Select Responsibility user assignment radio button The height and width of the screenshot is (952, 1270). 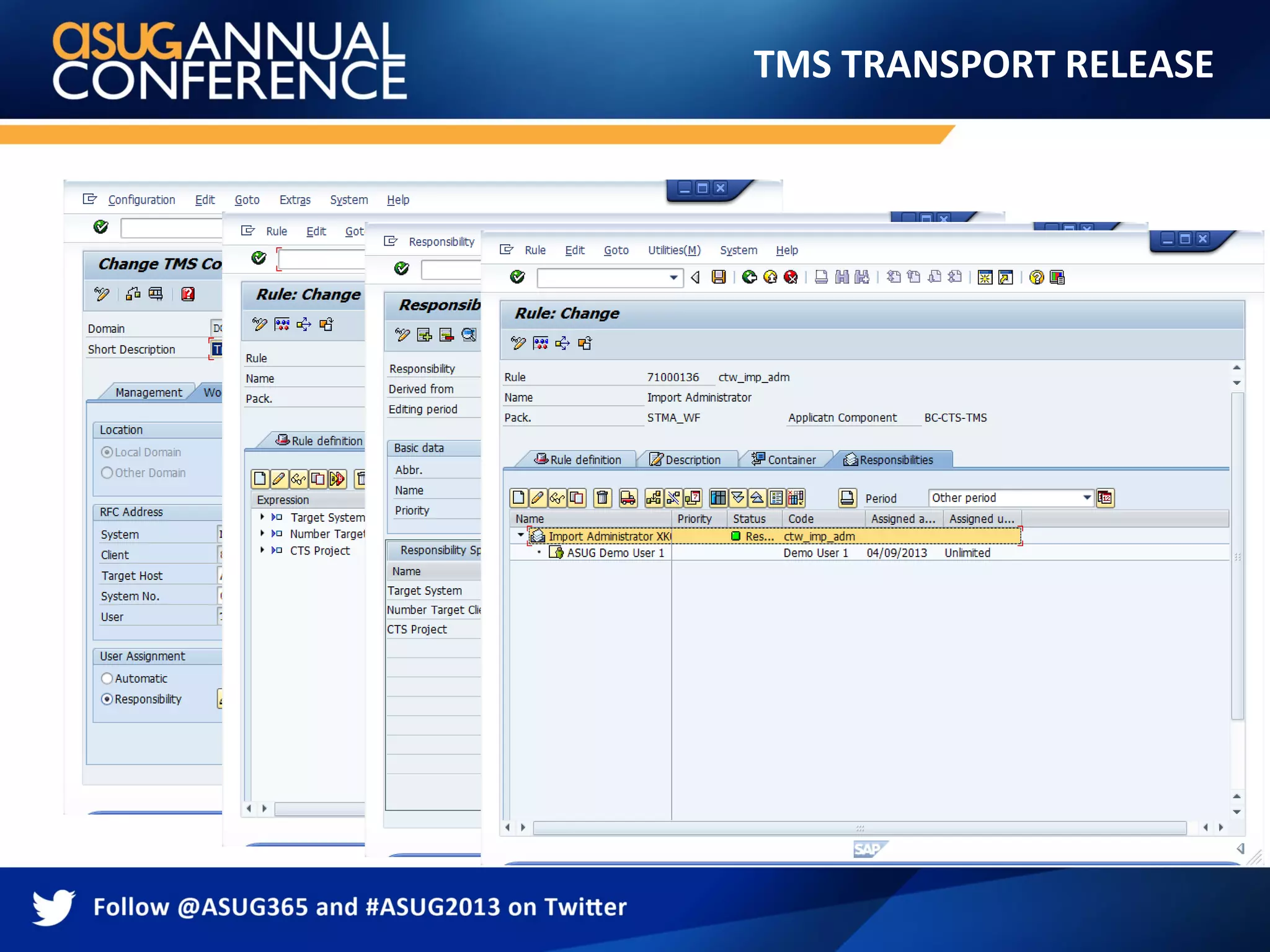107,699
